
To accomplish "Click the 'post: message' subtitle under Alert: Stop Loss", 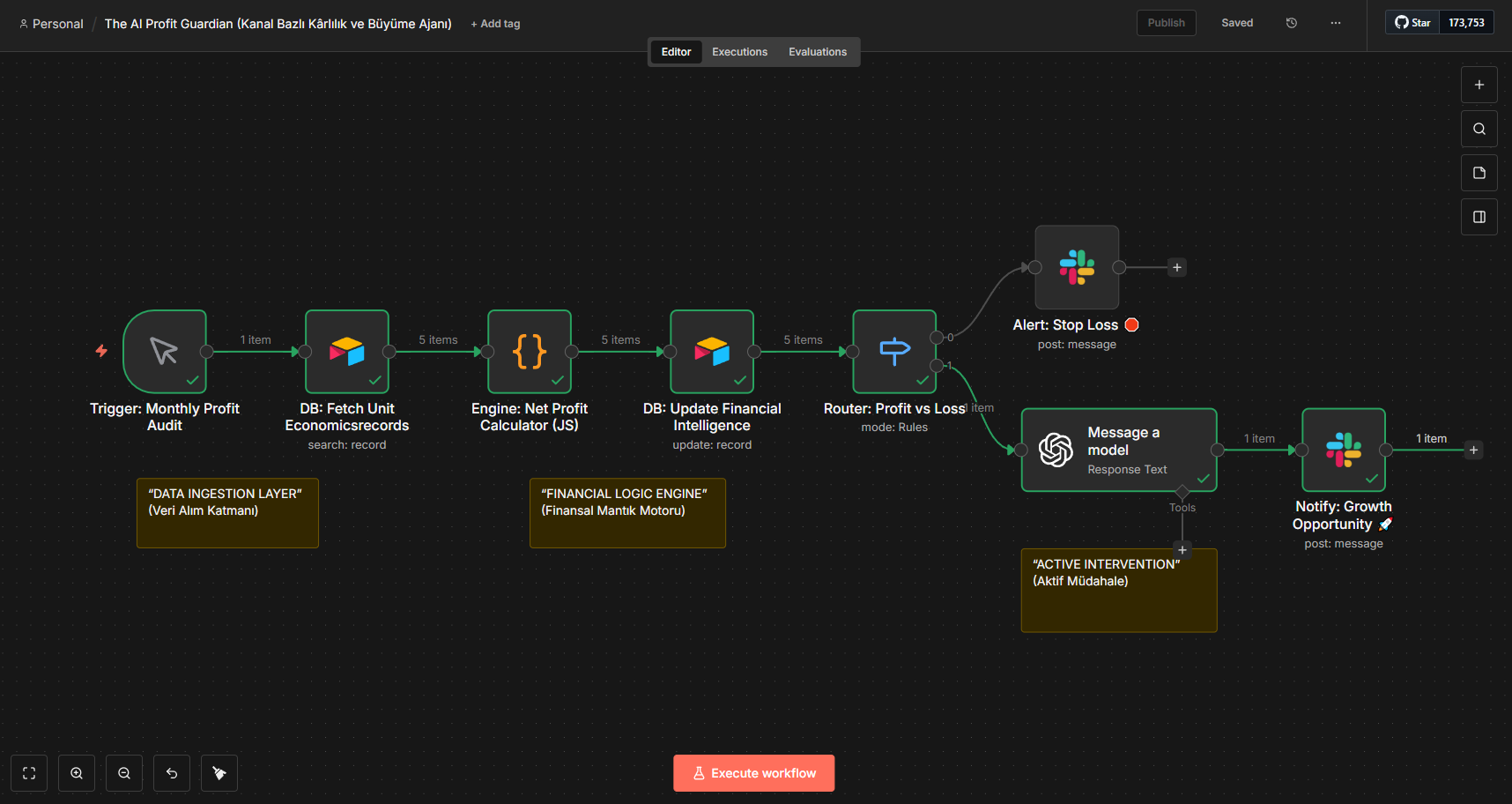I will coord(1077,345).
